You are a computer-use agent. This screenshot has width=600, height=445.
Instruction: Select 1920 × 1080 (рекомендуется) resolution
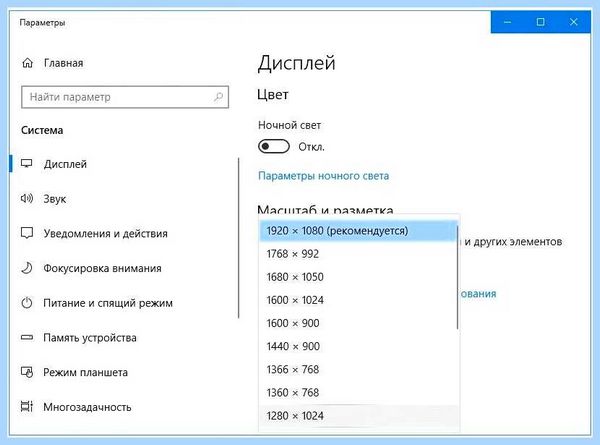[358, 231]
